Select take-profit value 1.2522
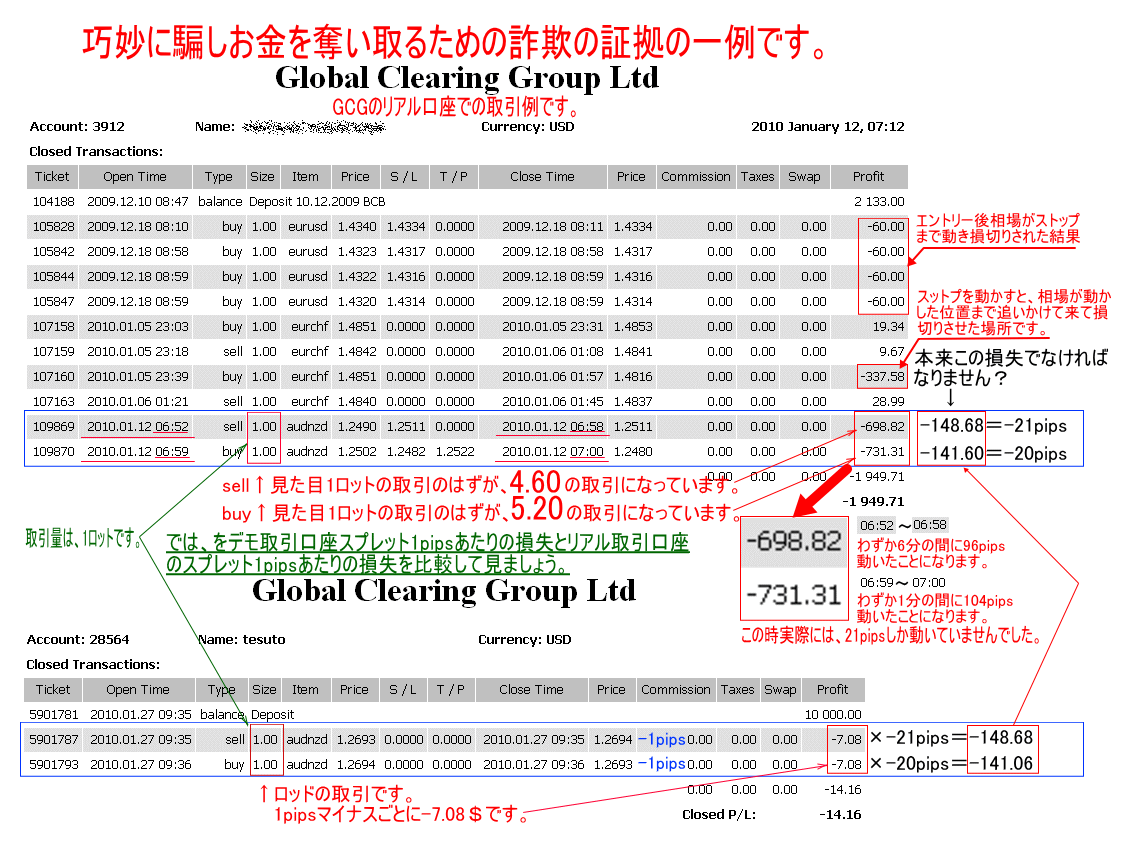 click(x=454, y=452)
